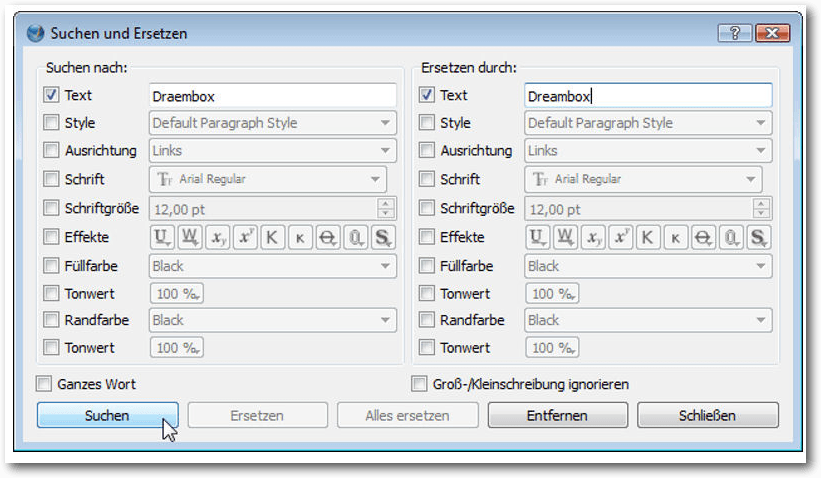Enable Effekte checkbox under Ersetzen durch
The width and height of the screenshot is (821, 478).
pyautogui.click(x=426, y=237)
